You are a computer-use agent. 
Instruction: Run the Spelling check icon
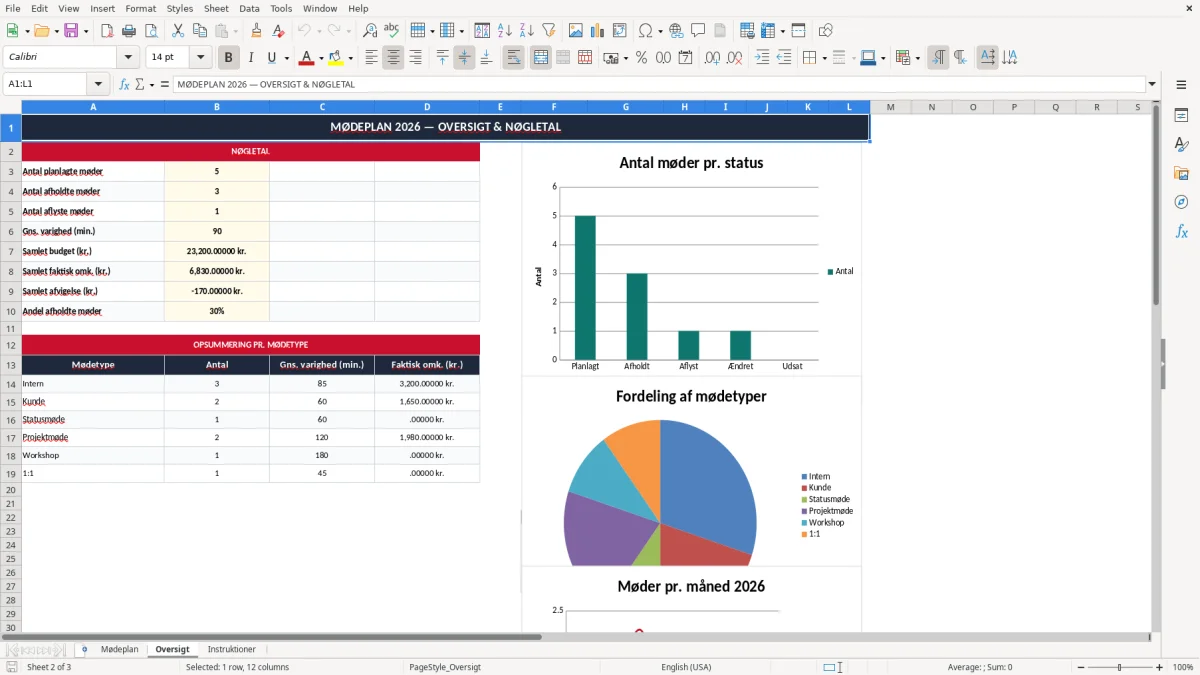[391, 31]
